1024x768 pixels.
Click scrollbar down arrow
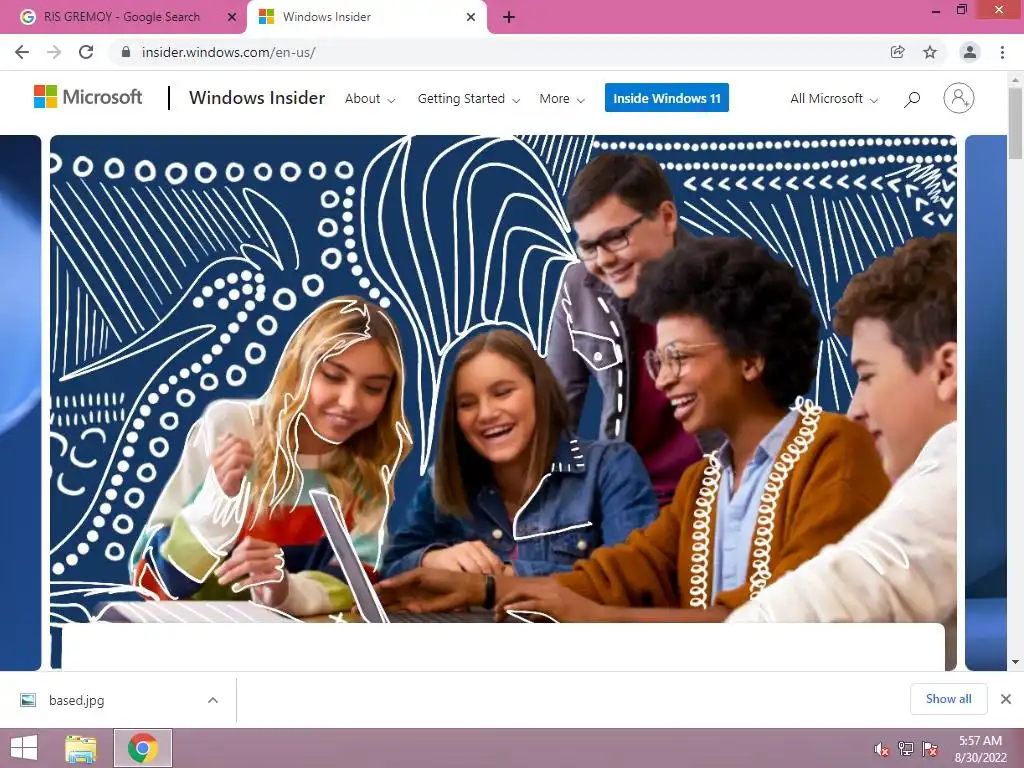pos(1016,662)
